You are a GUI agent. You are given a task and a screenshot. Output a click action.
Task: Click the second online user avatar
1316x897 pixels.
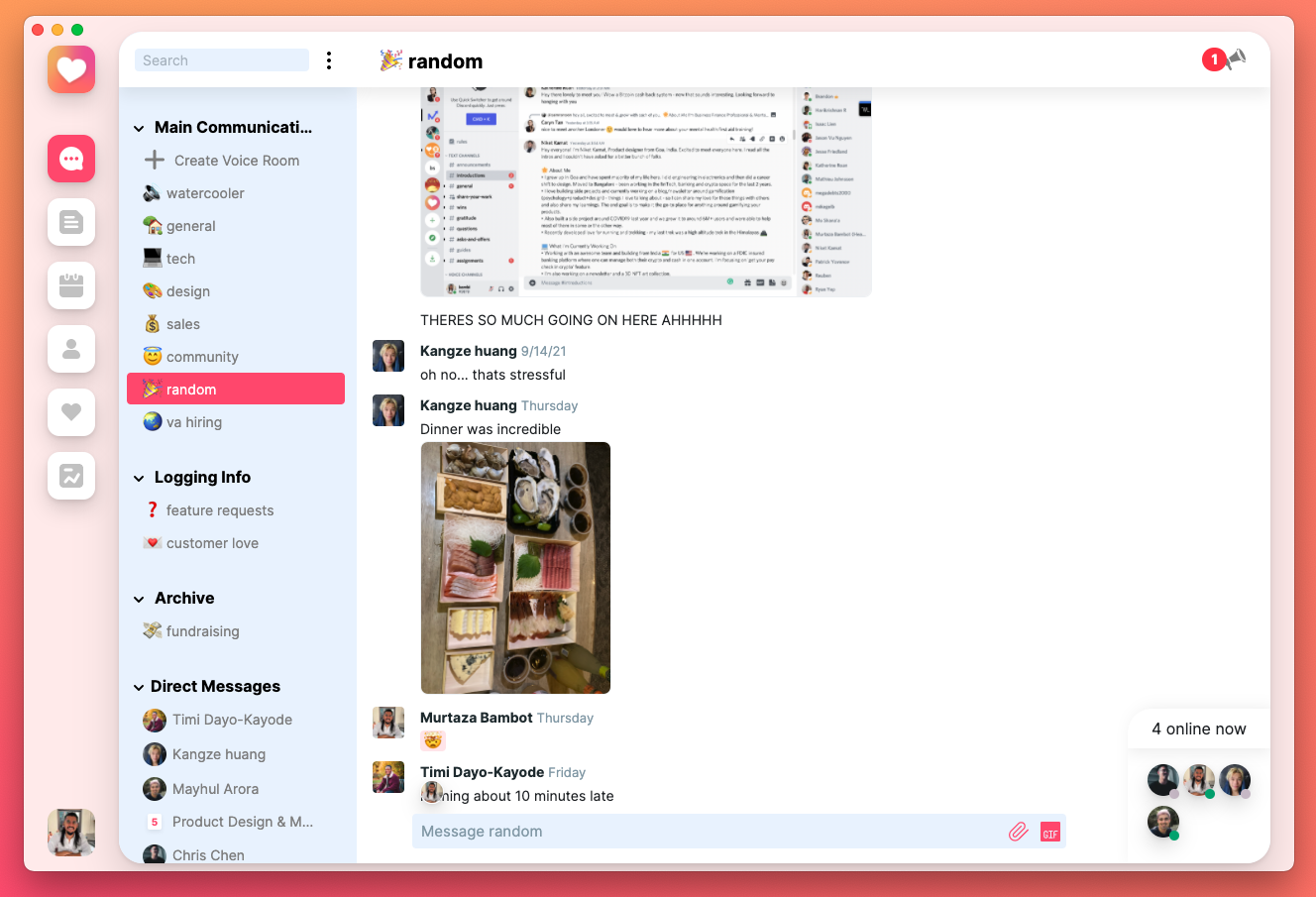[1199, 780]
